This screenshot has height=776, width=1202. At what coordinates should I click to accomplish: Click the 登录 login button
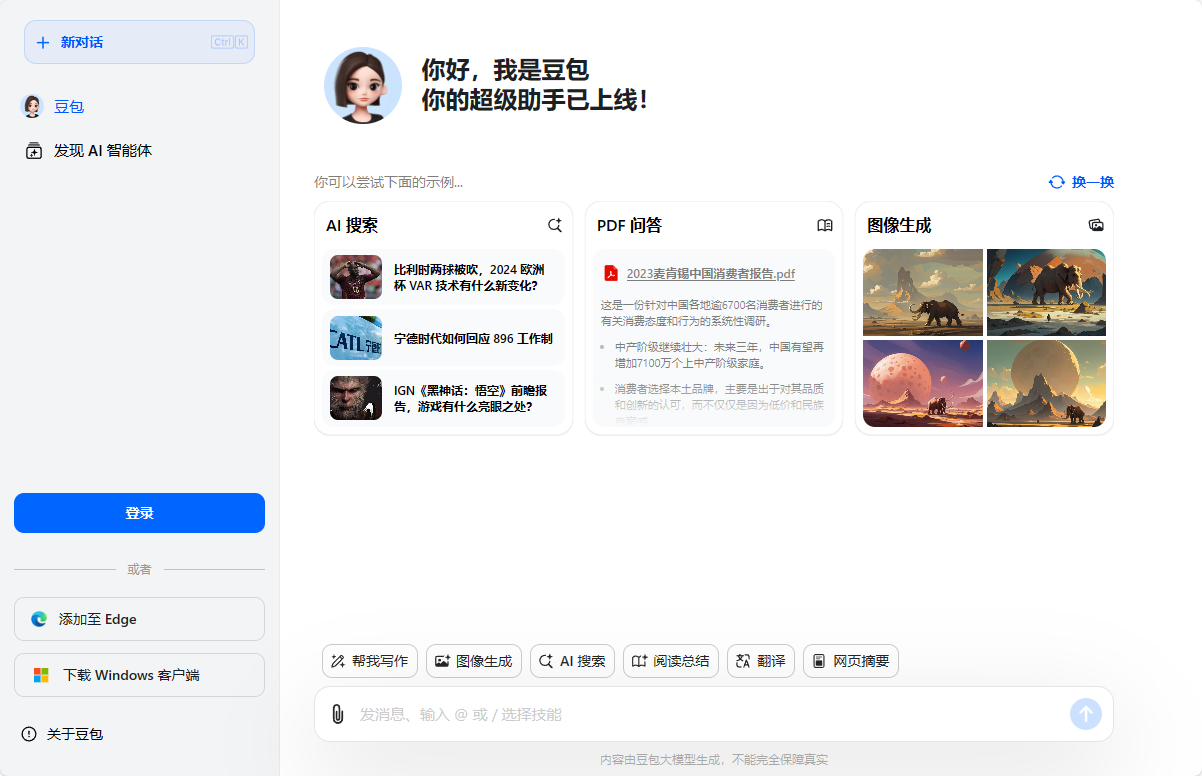pyautogui.click(x=139, y=513)
